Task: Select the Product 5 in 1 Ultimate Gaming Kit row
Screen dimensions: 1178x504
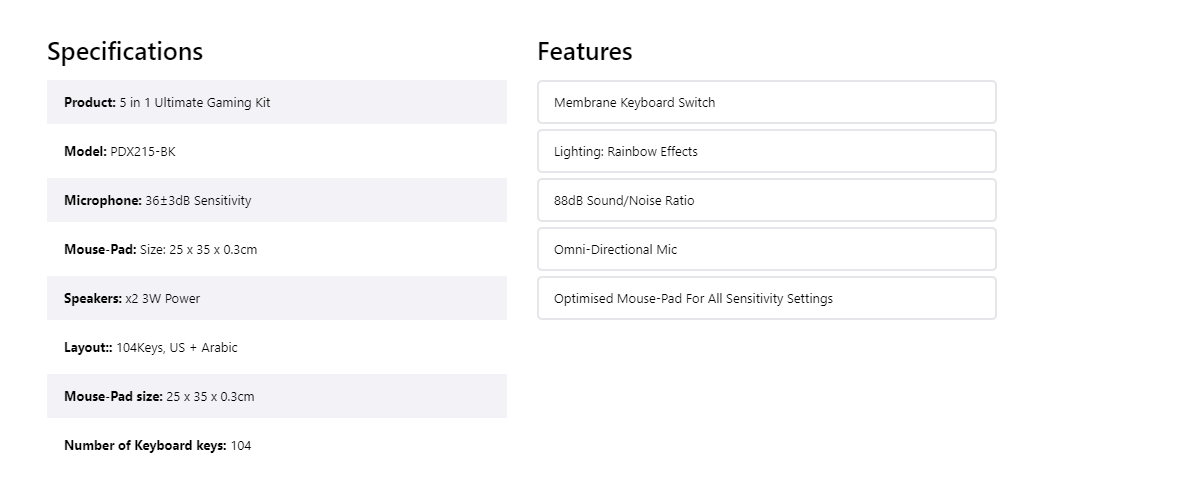Action: pos(276,102)
